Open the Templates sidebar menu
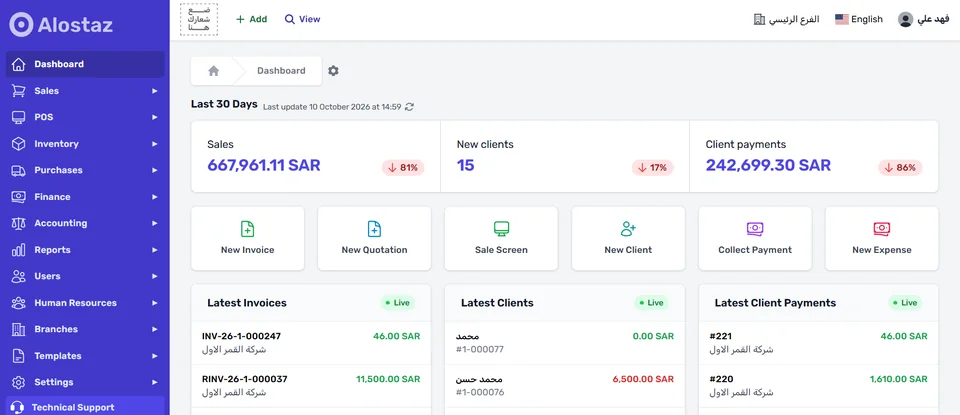The image size is (960, 415). (85, 356)
